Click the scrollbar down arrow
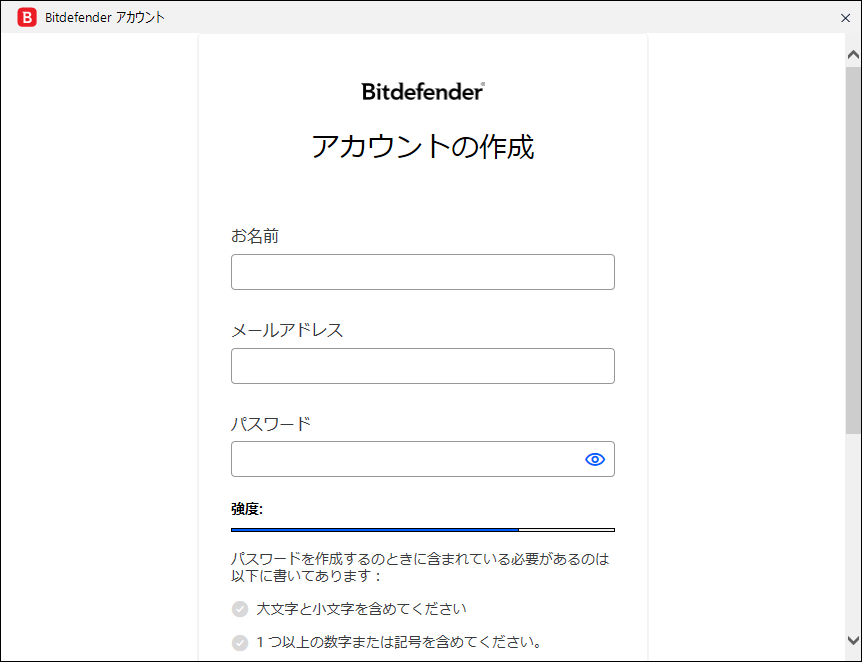Screen dimensions: 862x662 pyautogui.click(x=853, y=640)
